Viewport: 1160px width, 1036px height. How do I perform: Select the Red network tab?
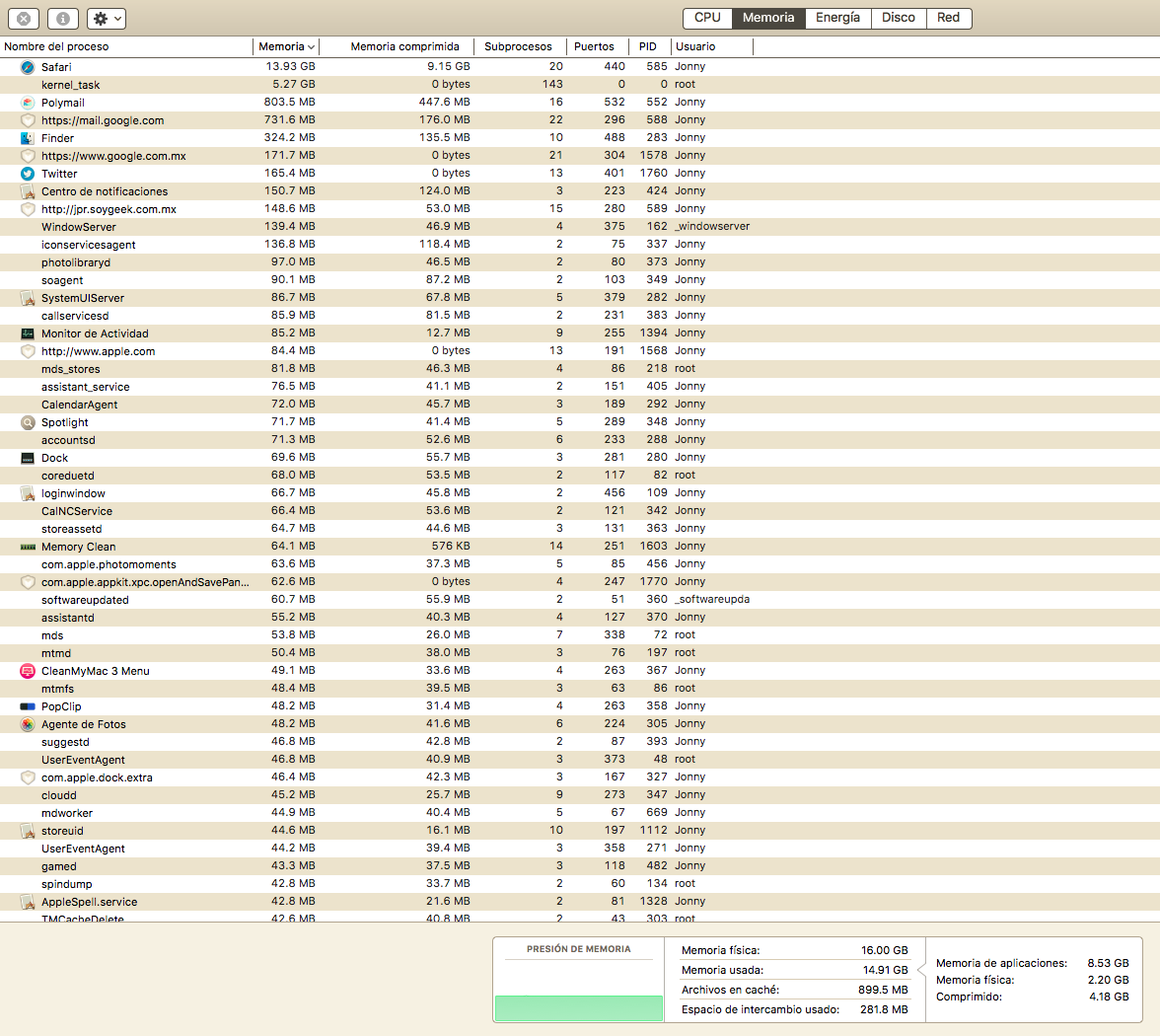pyautogui.click(x=948, y=18)
